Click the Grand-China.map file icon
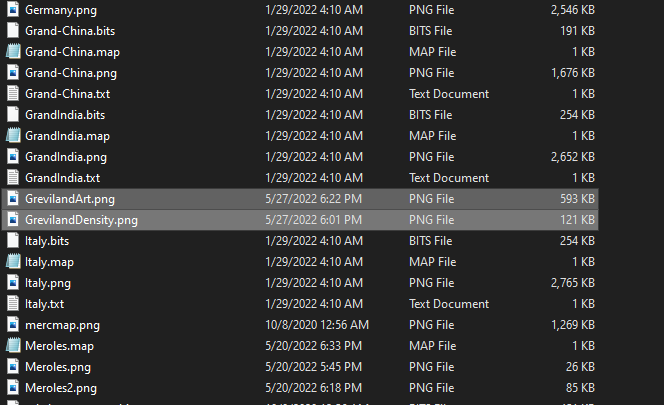Screen dimensions: 664x405 coord(13,51)
